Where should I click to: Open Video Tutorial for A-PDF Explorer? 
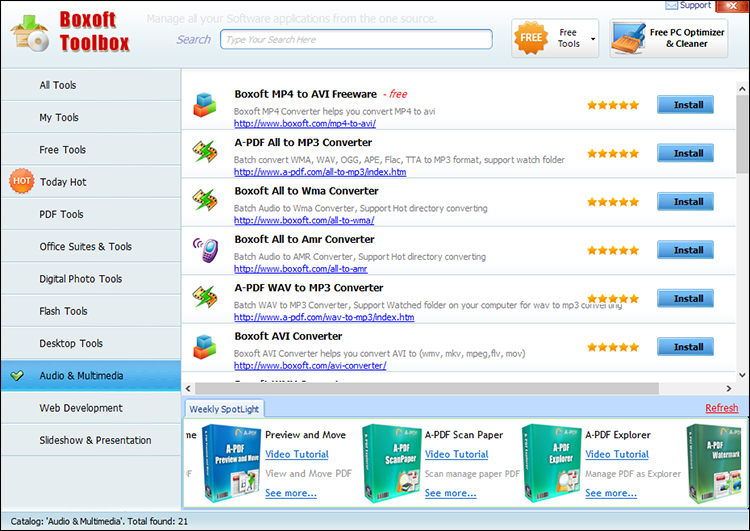coord(617,454)
